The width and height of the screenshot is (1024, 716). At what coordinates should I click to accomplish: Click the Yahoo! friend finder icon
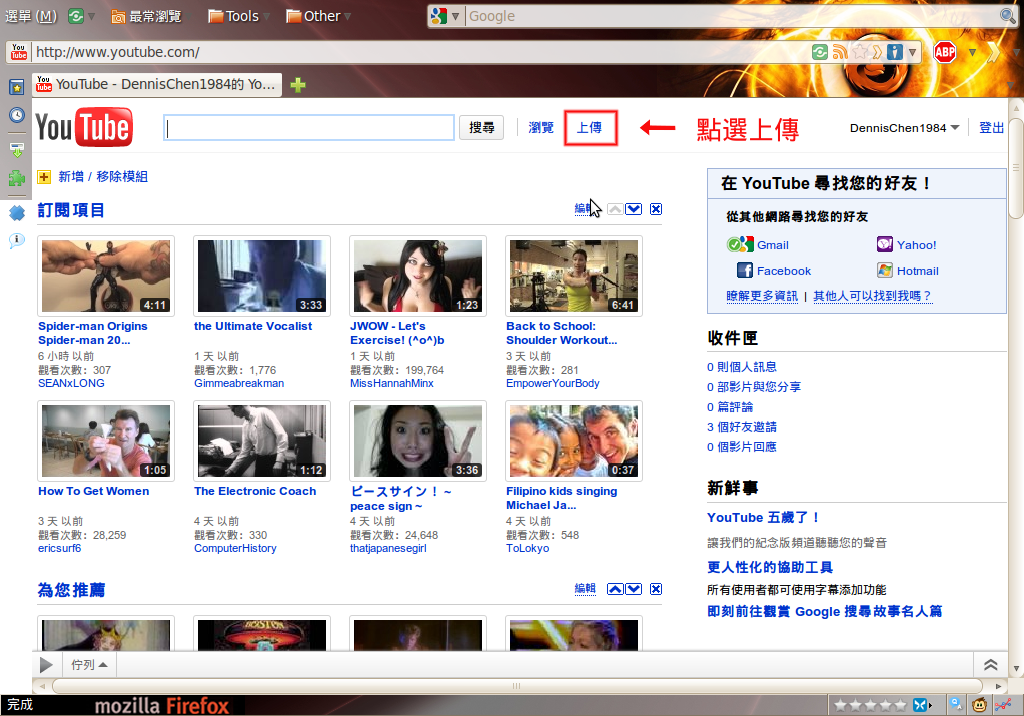pos(884,244)
